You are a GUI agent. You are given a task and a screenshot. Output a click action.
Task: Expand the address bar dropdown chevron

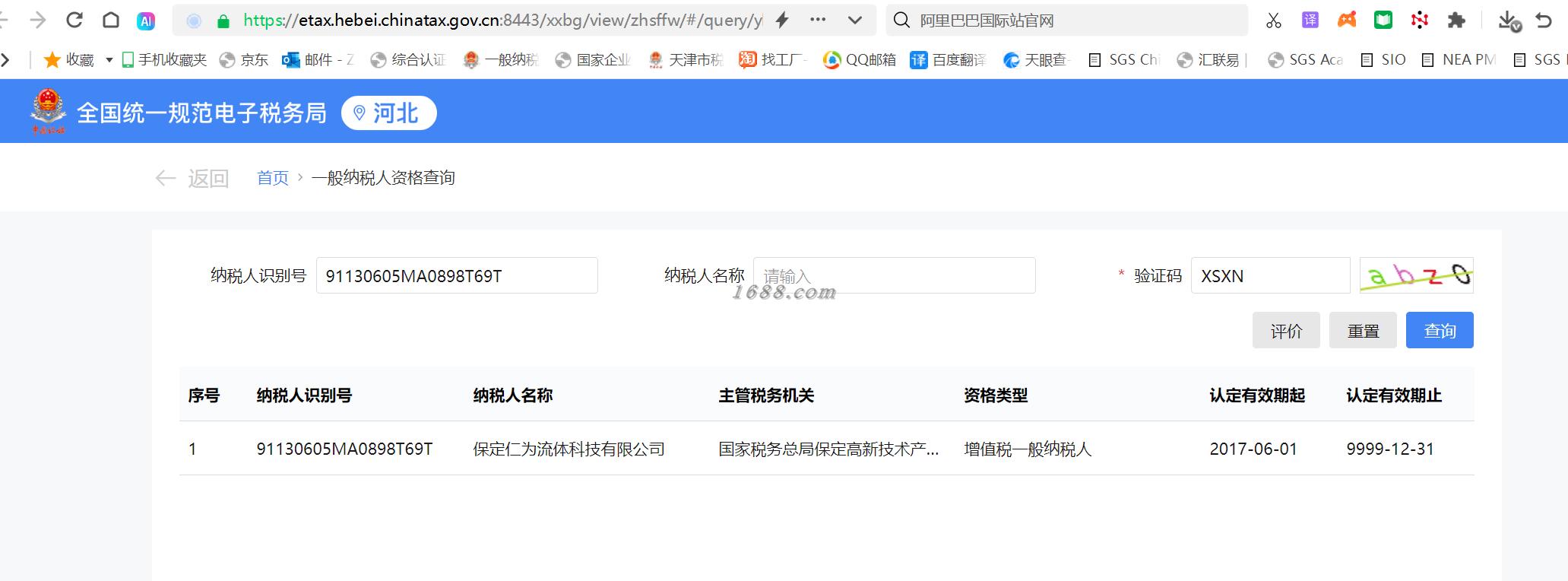point(855,21)
